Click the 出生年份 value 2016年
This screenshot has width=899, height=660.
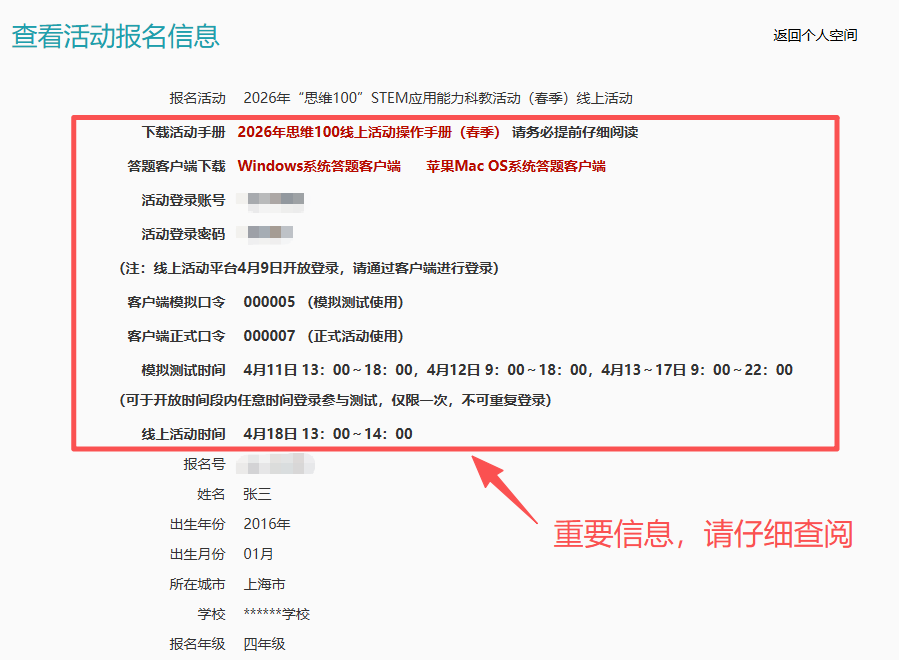tap(267, 524)
